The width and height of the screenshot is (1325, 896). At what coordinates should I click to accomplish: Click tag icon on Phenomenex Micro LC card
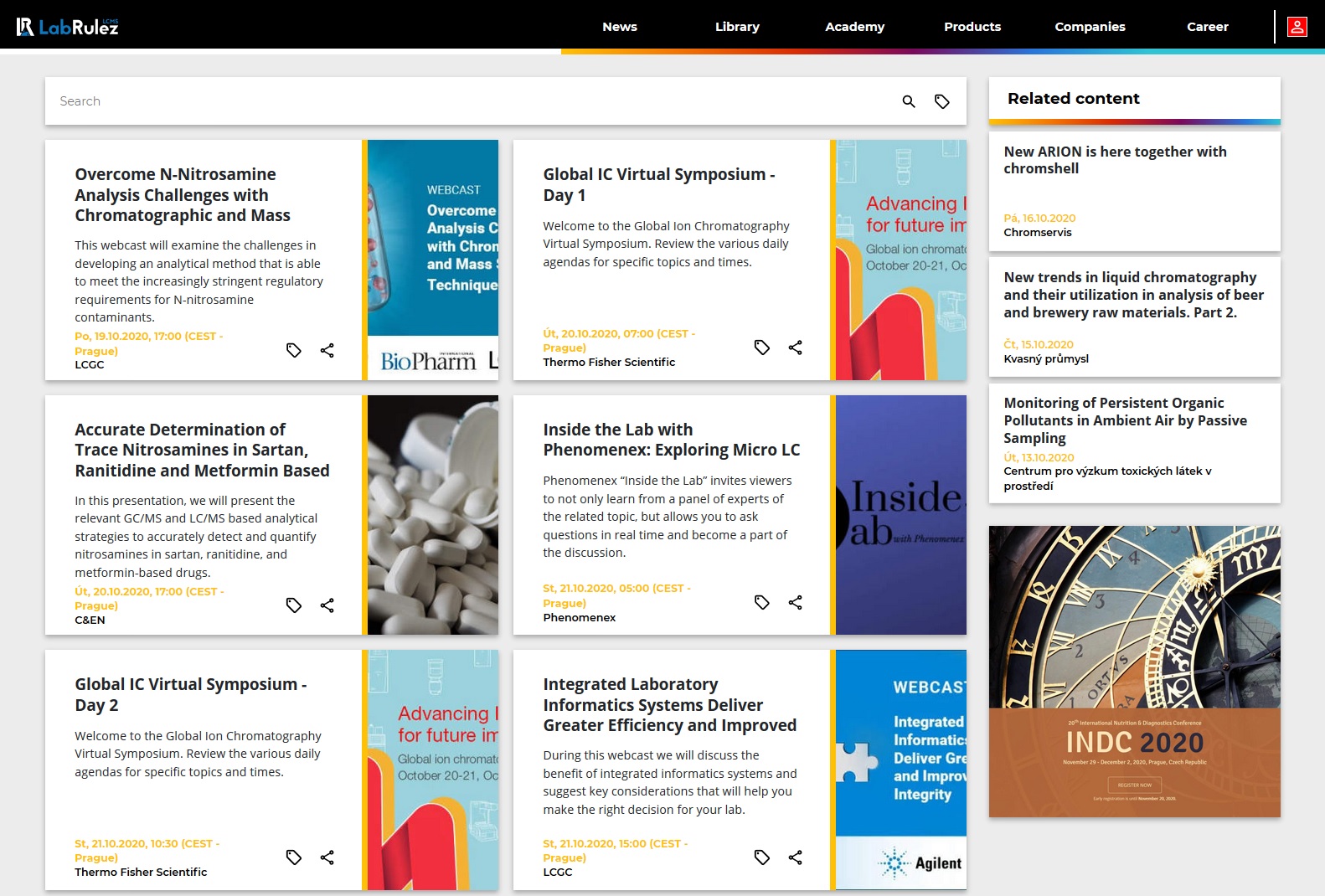tap(762, 602)
